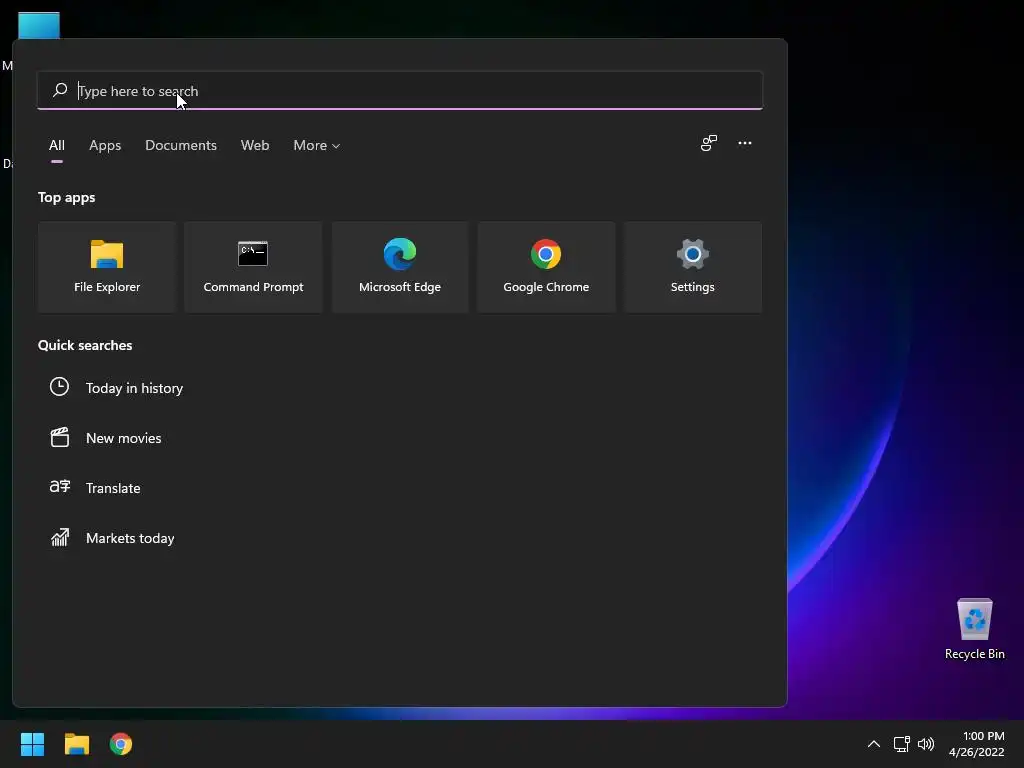Expand the More filter dropdown

[317, 145]
